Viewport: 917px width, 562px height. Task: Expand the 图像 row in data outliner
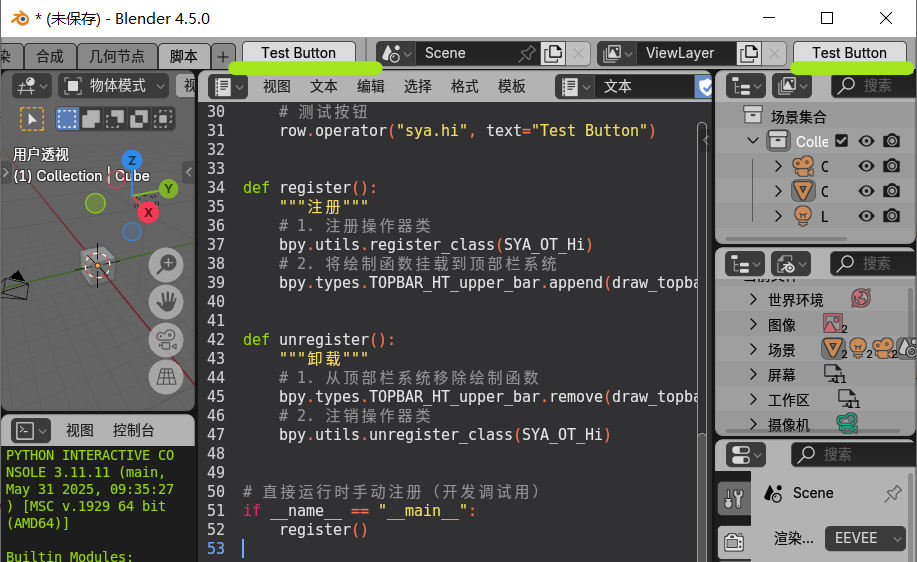(x=753, y=325)
